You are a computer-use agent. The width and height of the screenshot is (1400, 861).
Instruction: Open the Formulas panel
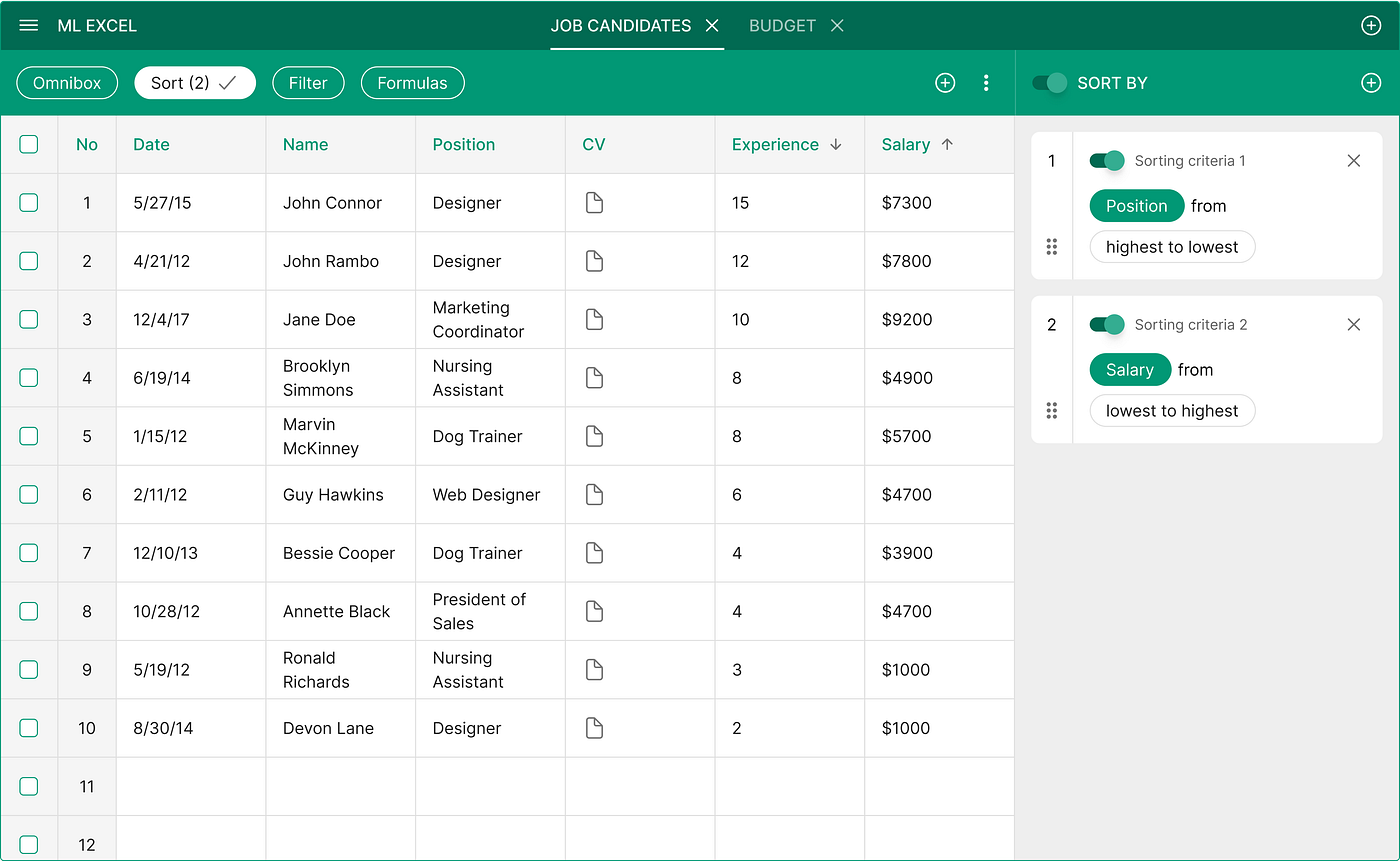[x=412, y=83]
